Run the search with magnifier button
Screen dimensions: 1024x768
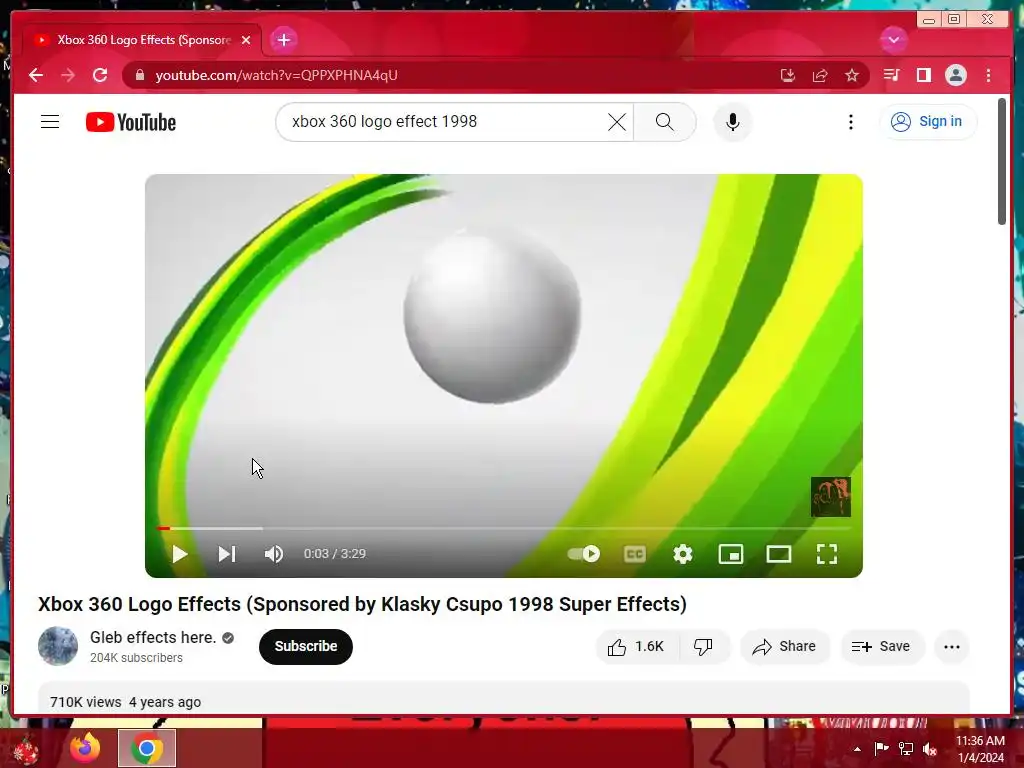pos(664,121)
